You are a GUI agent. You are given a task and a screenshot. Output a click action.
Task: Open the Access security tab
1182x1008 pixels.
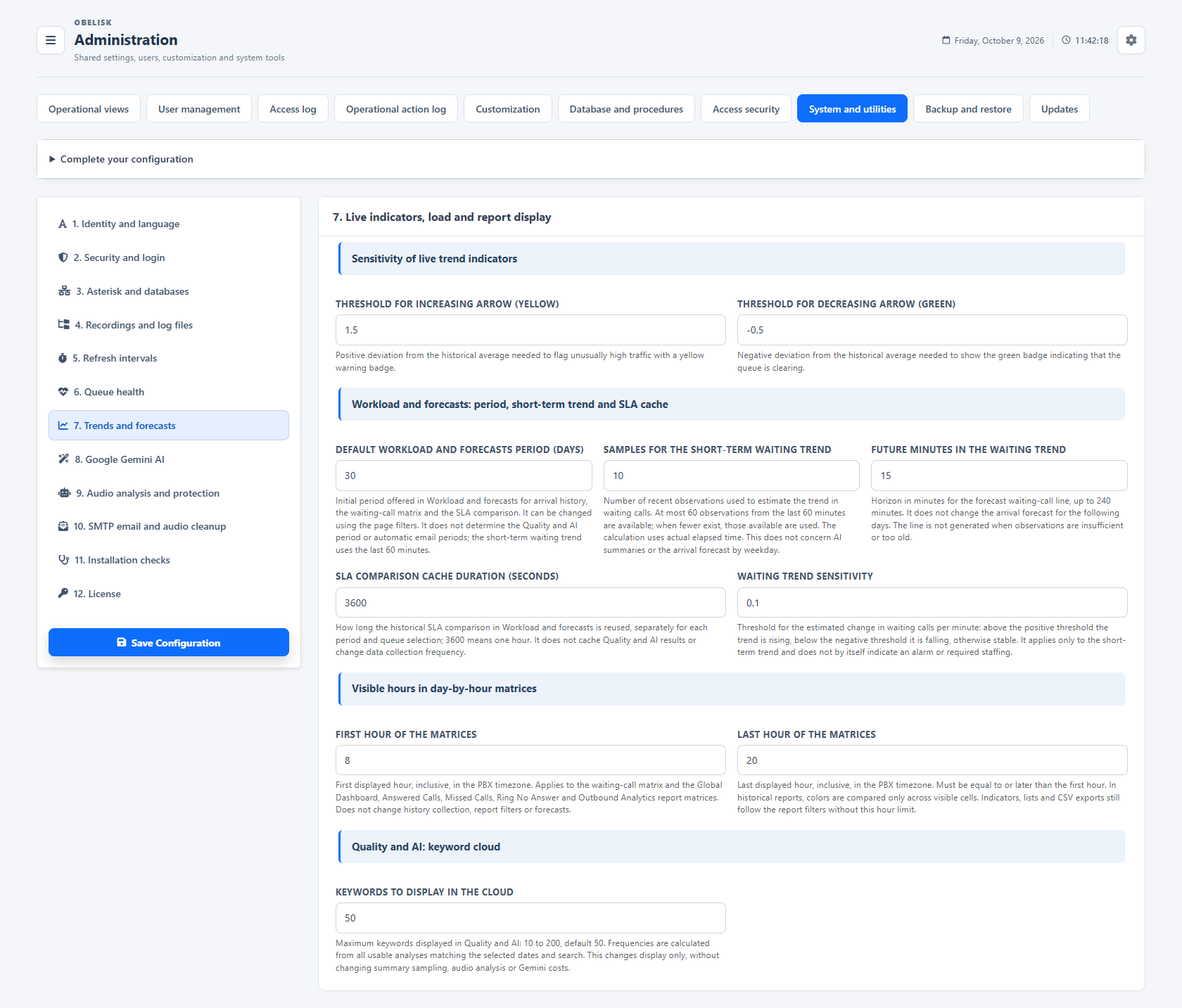[x=746, y=109]
